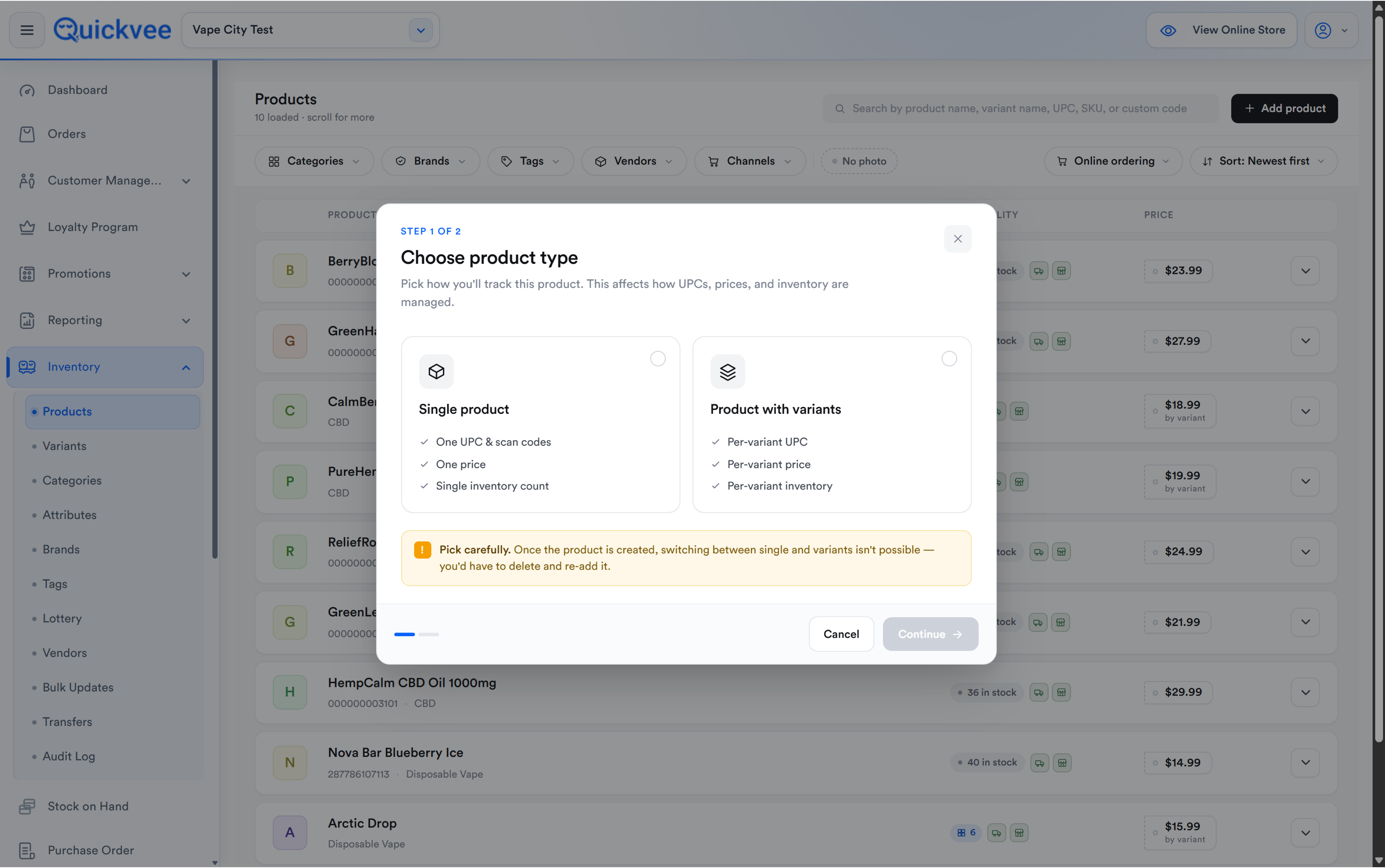The image size is (1385, 868).
Task: Open Attributes in the Inventory submenu
Action: point(69,515)
